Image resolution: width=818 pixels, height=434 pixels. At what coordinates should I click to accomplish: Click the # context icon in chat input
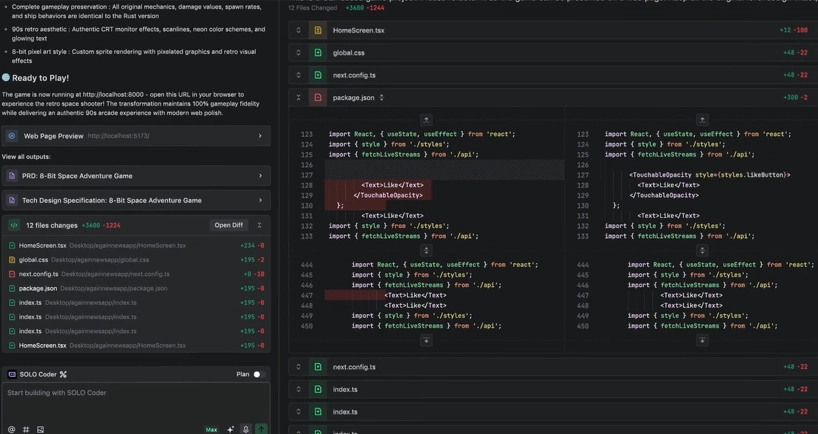[x=26, y=429]
